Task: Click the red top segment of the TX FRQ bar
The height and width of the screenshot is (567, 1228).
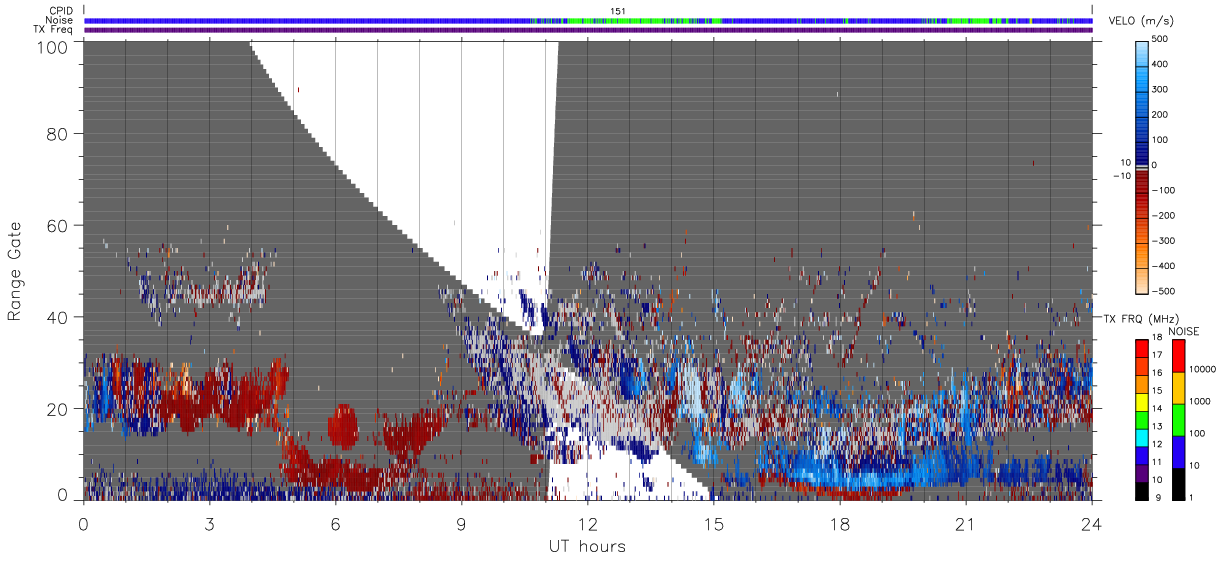Action: (x=1141, y=349)
